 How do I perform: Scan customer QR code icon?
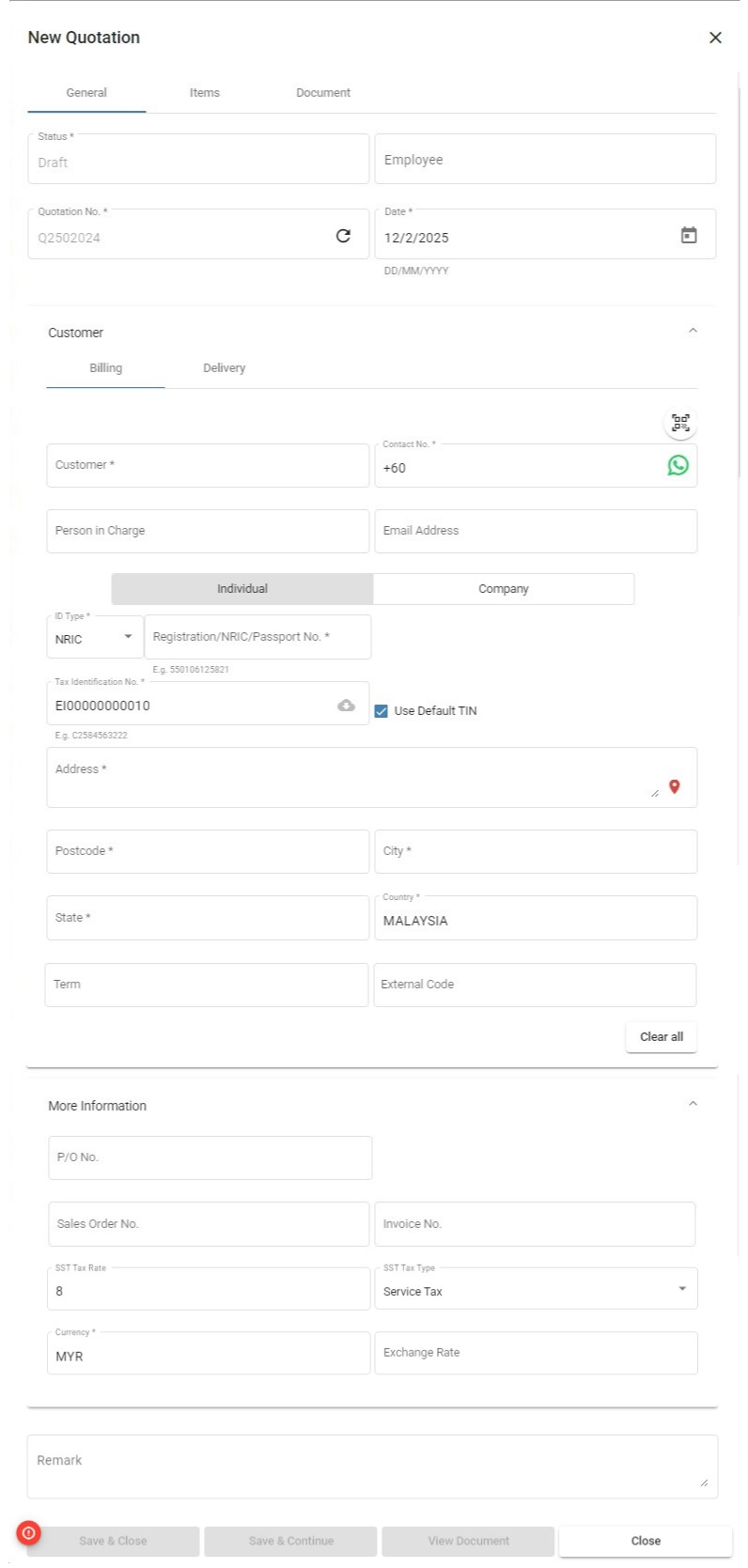(x=680, y=423)
